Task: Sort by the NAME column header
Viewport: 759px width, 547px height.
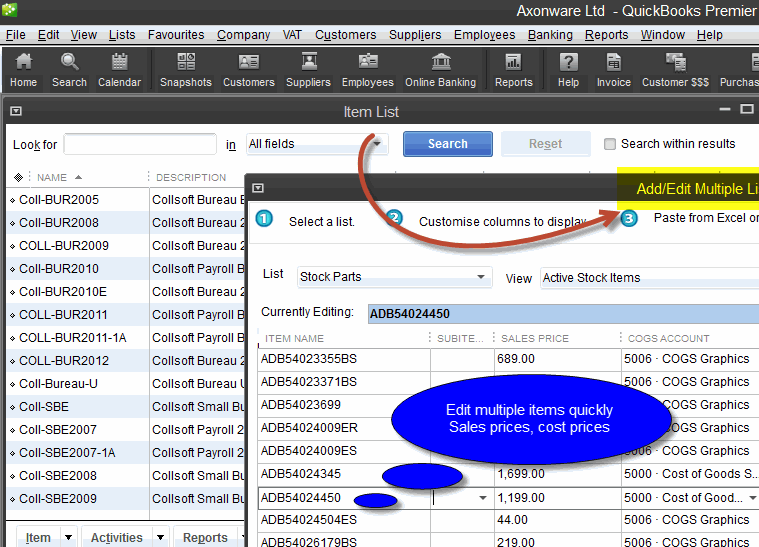Action: 52,177
